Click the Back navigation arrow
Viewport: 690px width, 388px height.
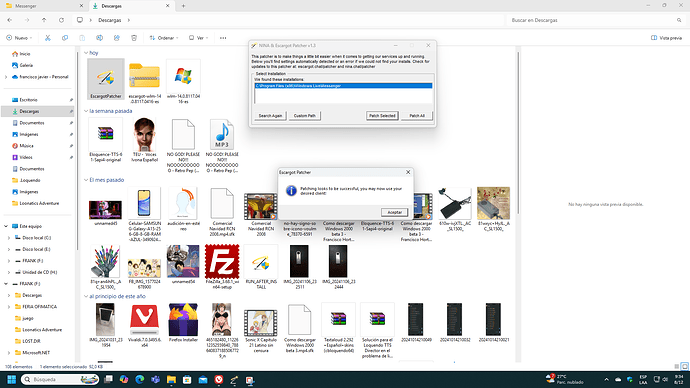(10, 20)
